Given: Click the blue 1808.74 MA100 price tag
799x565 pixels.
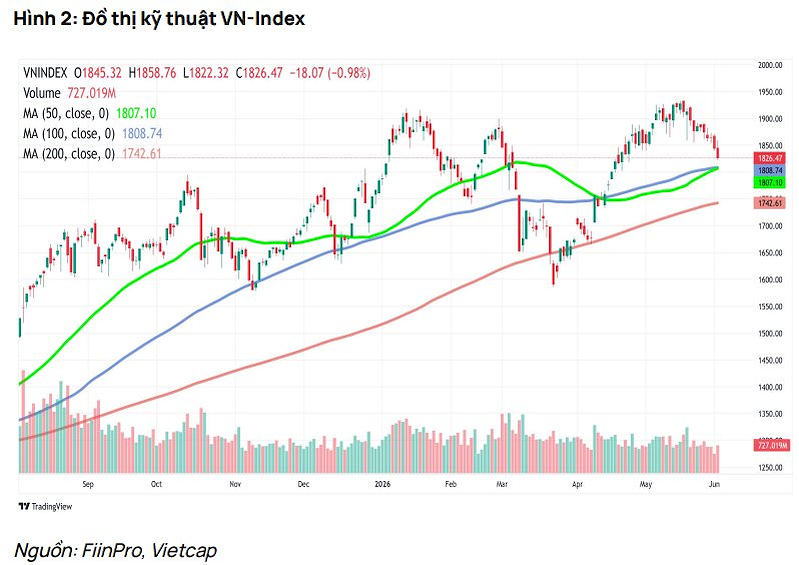Looking at the screenshot, I should [769, 171].
